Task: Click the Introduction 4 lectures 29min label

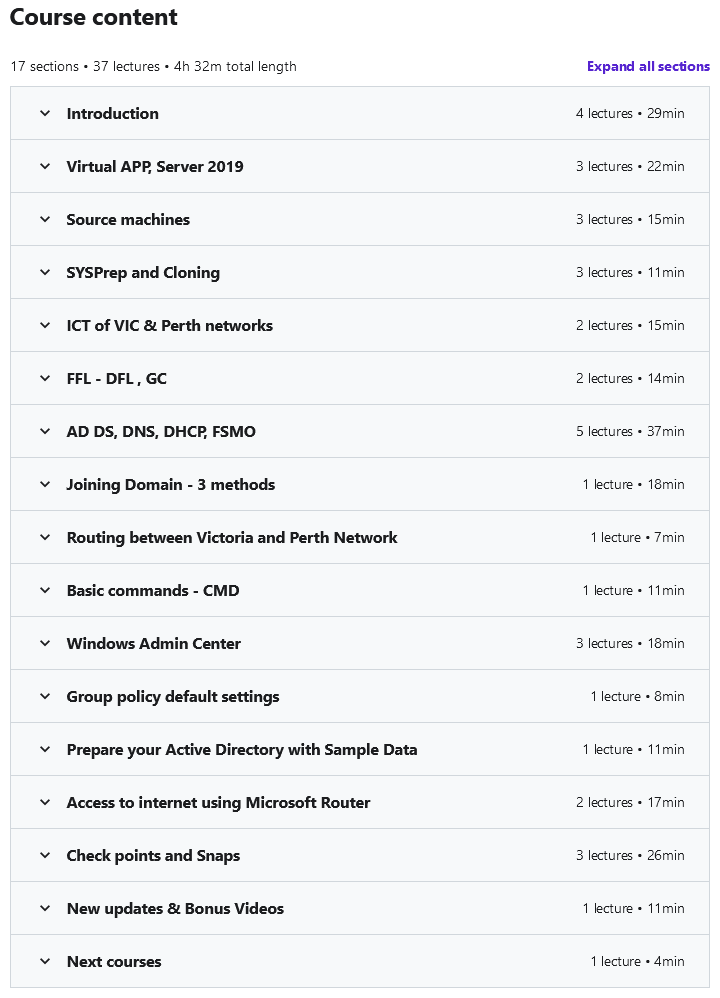Action: 630,113
